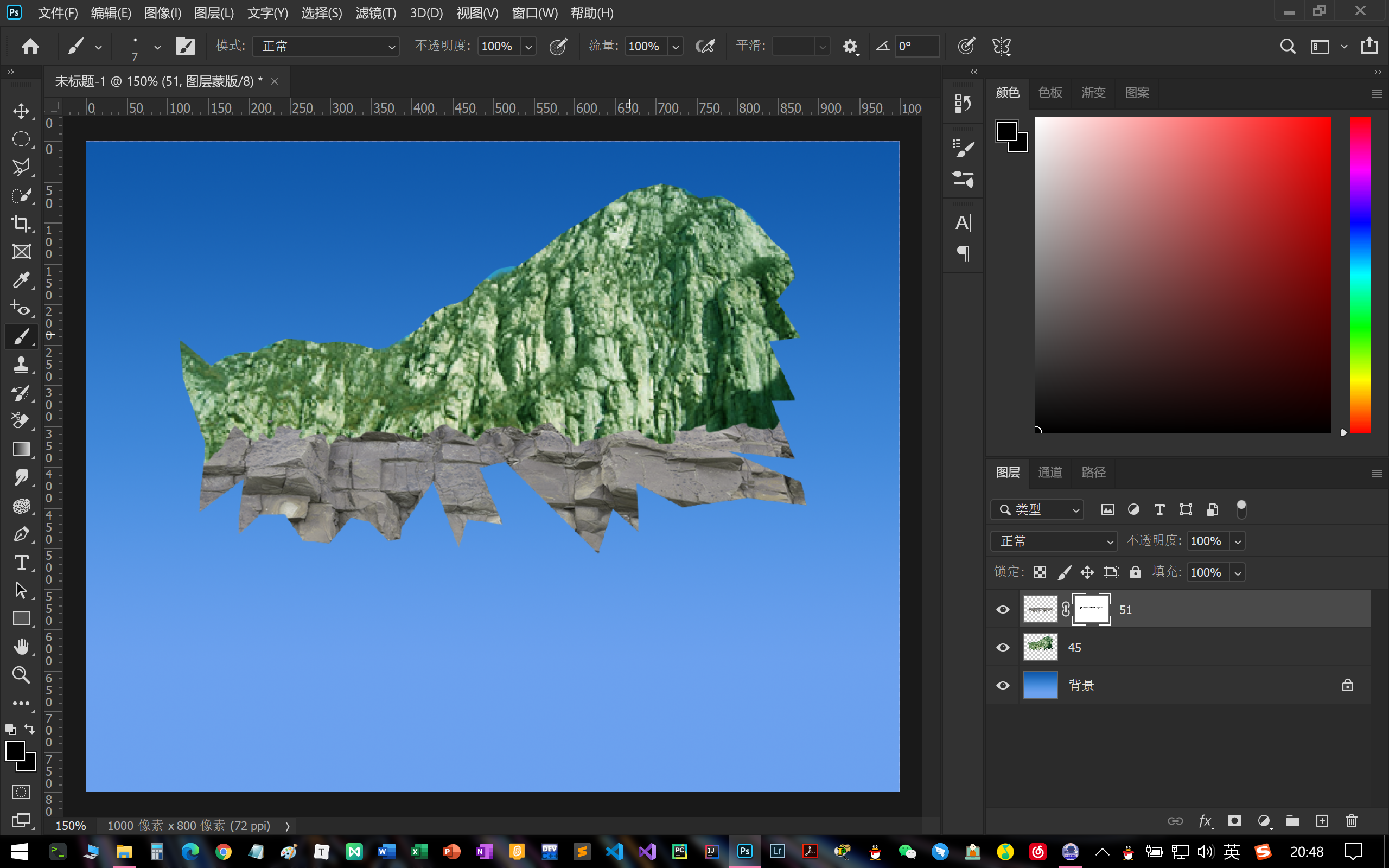Screen dimensions: 1389x868
Task: Open the brush preset picker arrow
Action: coord(157,47)
